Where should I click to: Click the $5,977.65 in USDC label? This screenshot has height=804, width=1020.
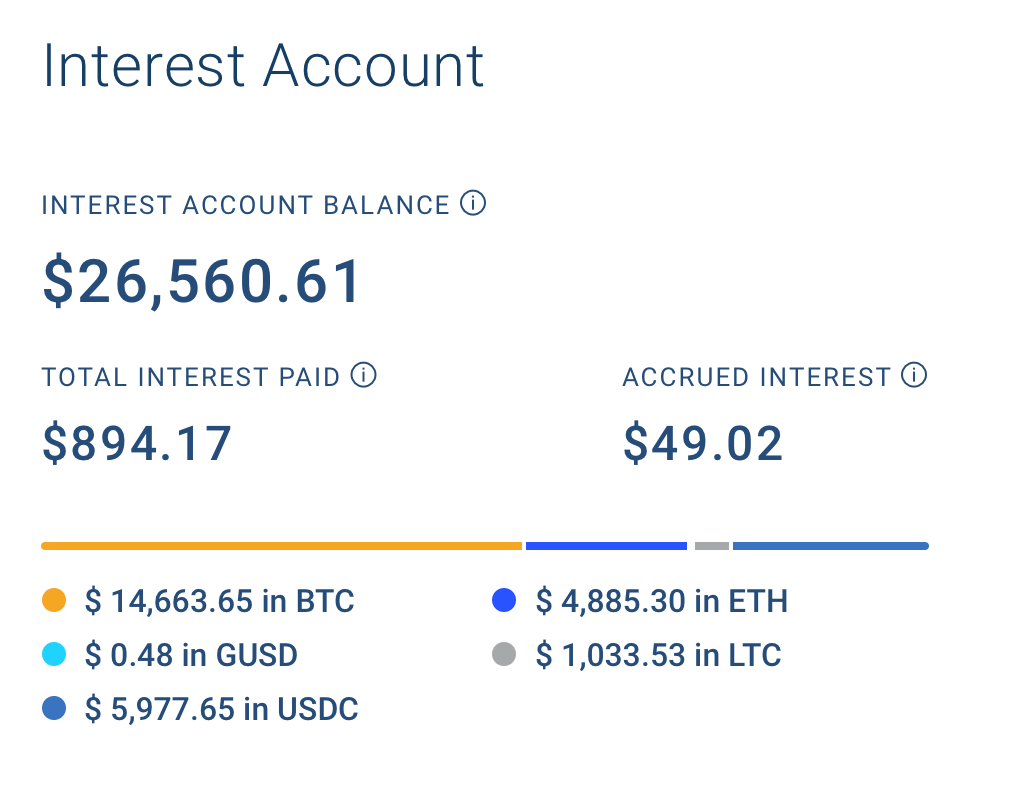(221, 709)
